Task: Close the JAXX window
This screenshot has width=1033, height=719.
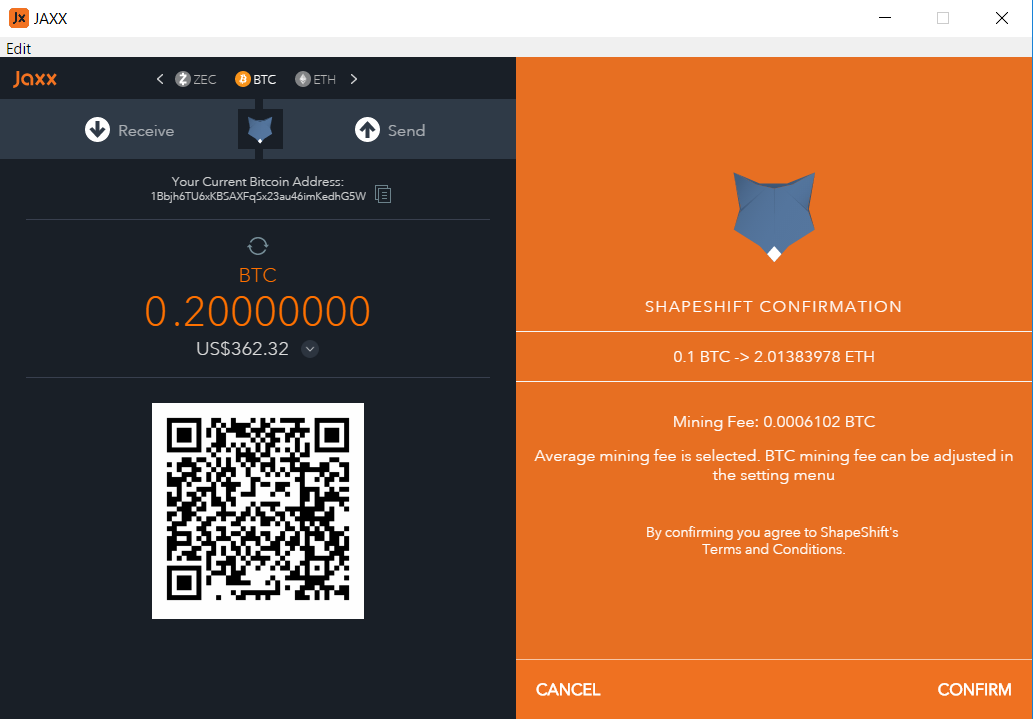Action: point(1001,18)
